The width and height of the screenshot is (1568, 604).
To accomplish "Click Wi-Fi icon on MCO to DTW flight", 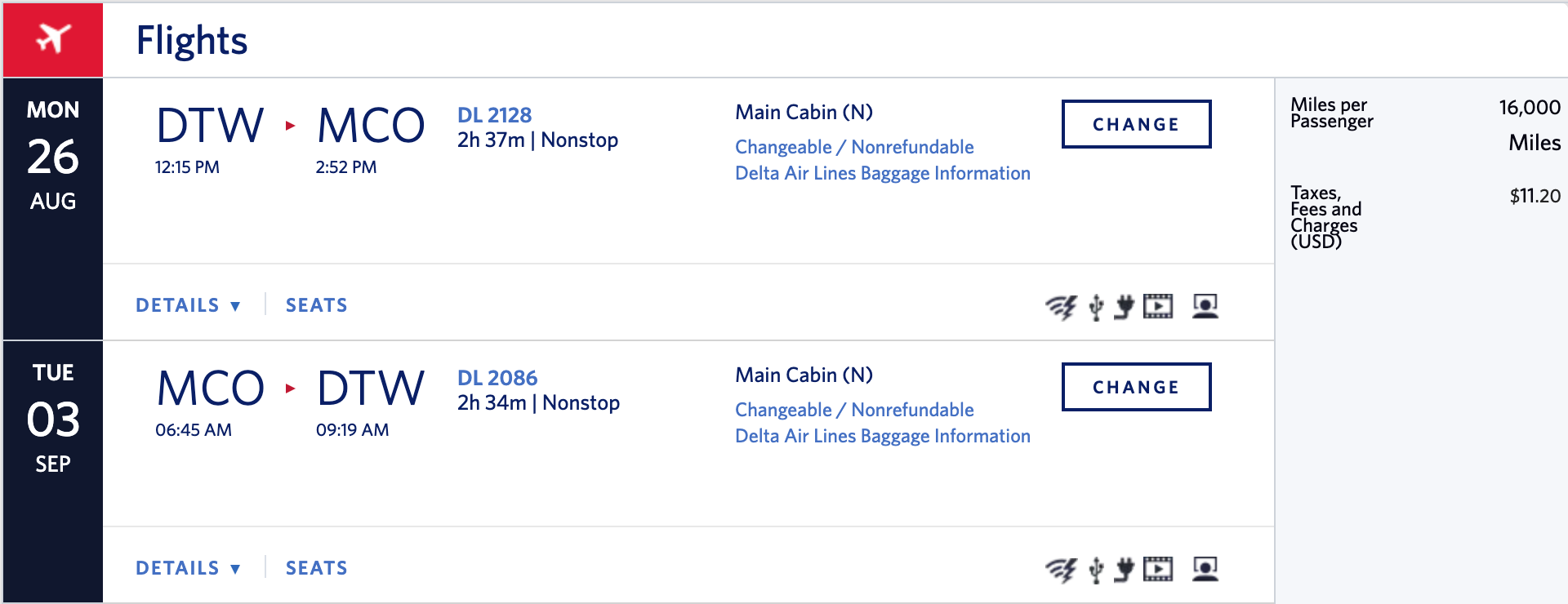I will 1061,570.
